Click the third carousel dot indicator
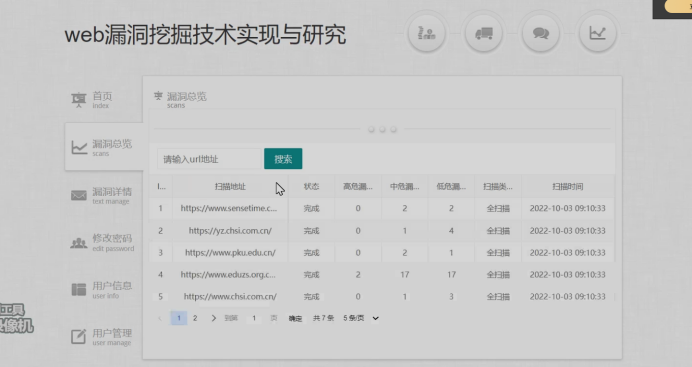 pyautogui.click(x=393, y=129)
